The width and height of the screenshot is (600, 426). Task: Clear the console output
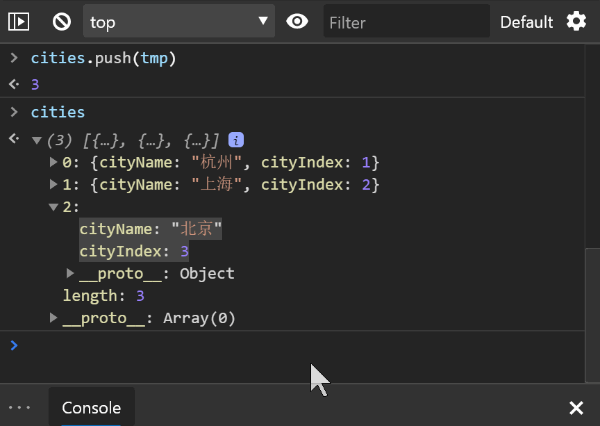pyautogui.click(x=62, y=22)
